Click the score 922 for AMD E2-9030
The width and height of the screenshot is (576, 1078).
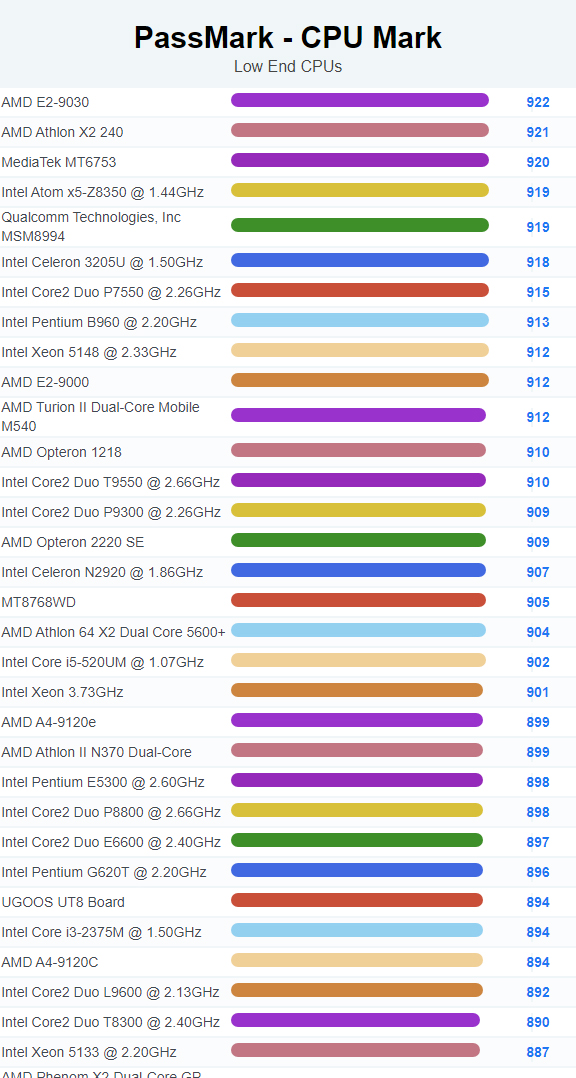pyautogui.click(x=538, y=102)
